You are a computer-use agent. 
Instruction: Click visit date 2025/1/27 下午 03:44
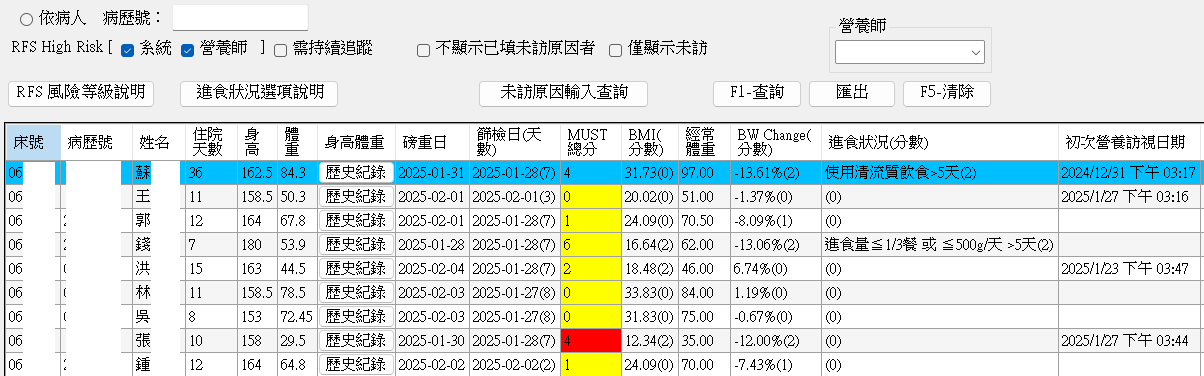click(1129, 340)
